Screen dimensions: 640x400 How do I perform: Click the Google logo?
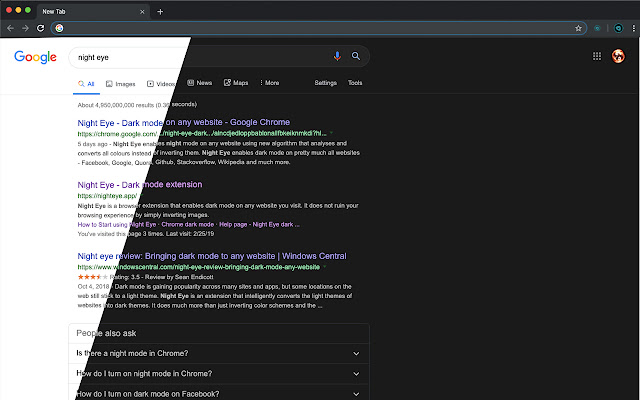click(35, 57)
